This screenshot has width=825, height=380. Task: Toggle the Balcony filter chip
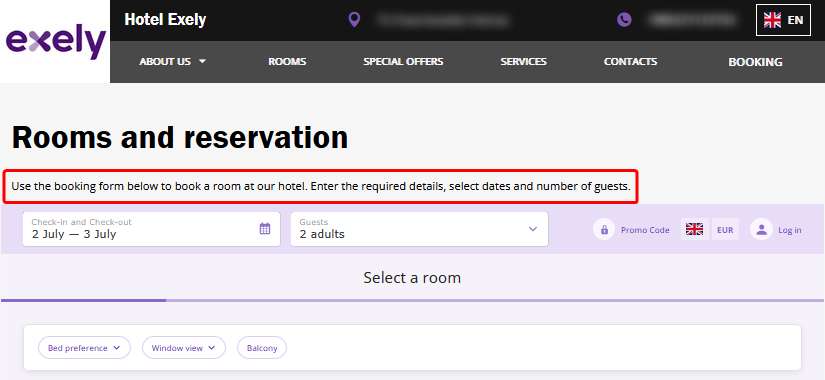(x=262, y=348)
